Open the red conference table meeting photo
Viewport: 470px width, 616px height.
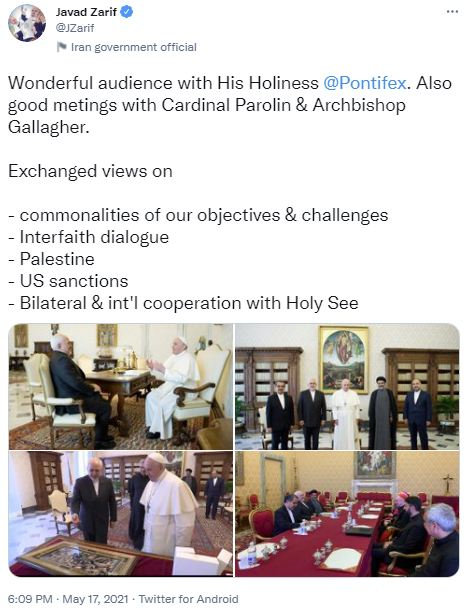(347, 514)
